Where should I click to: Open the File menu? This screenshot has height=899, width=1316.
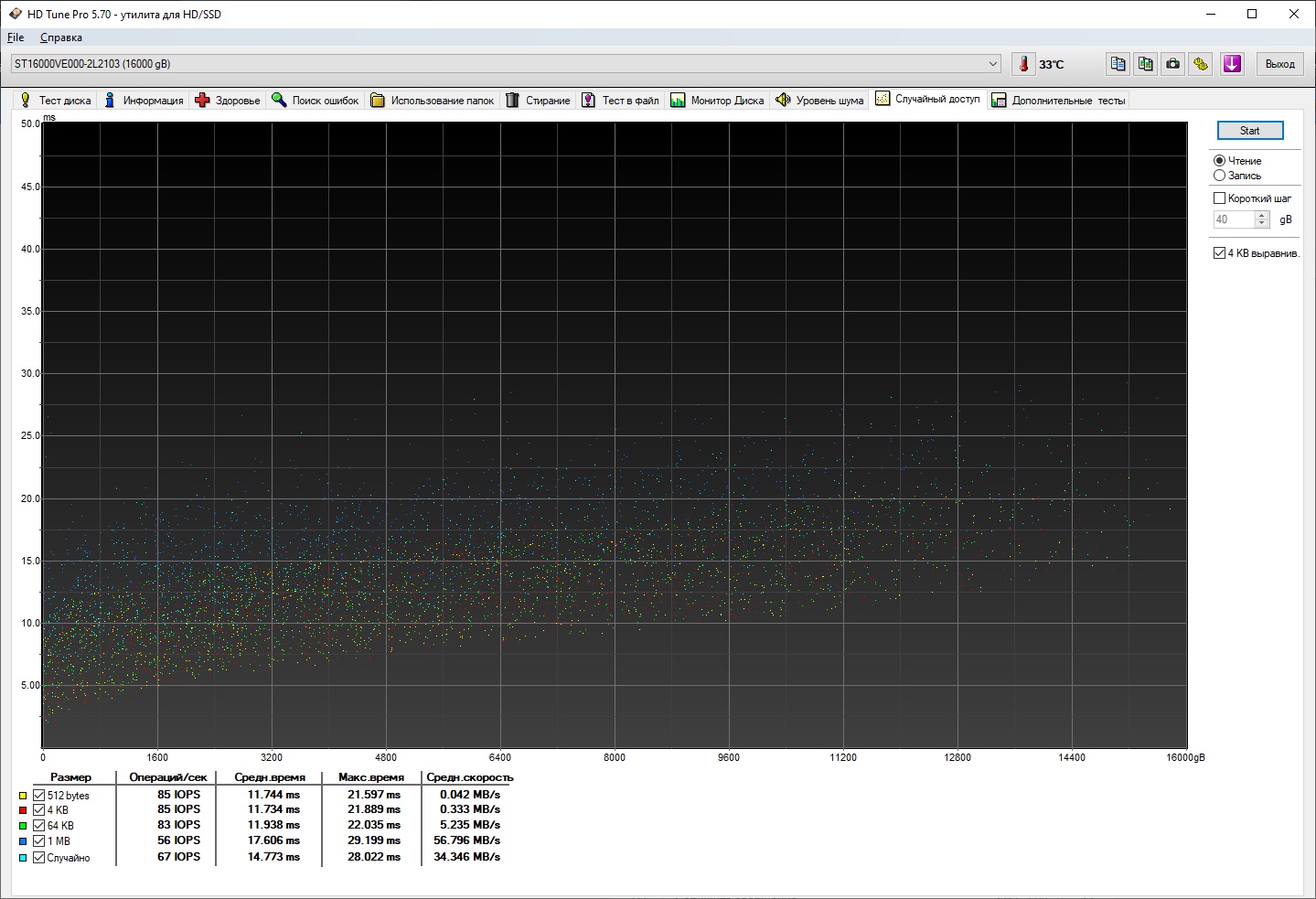[16, 37]
